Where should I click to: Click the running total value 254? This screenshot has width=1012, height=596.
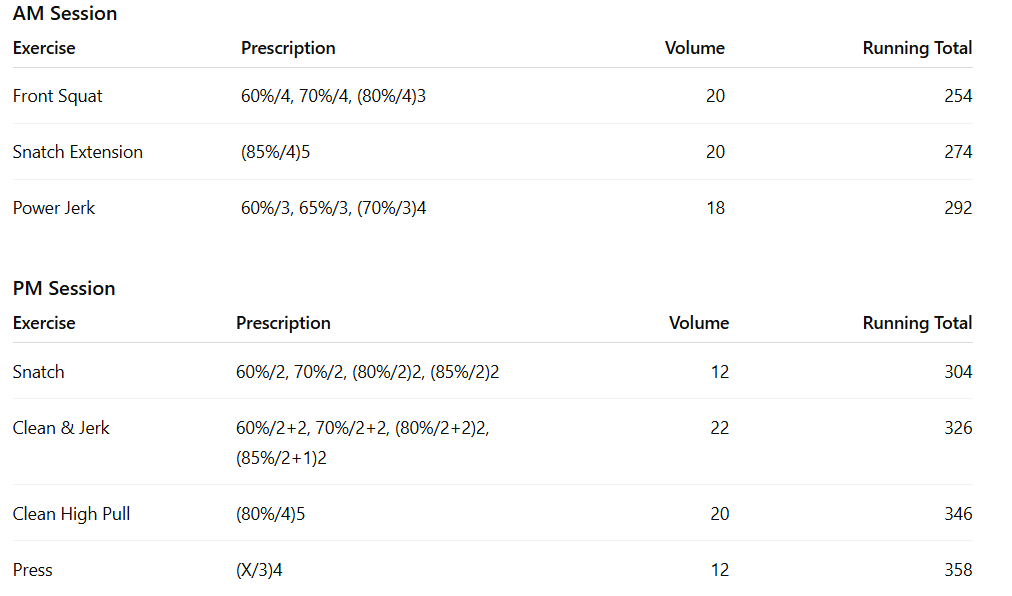tap(957, 96)
